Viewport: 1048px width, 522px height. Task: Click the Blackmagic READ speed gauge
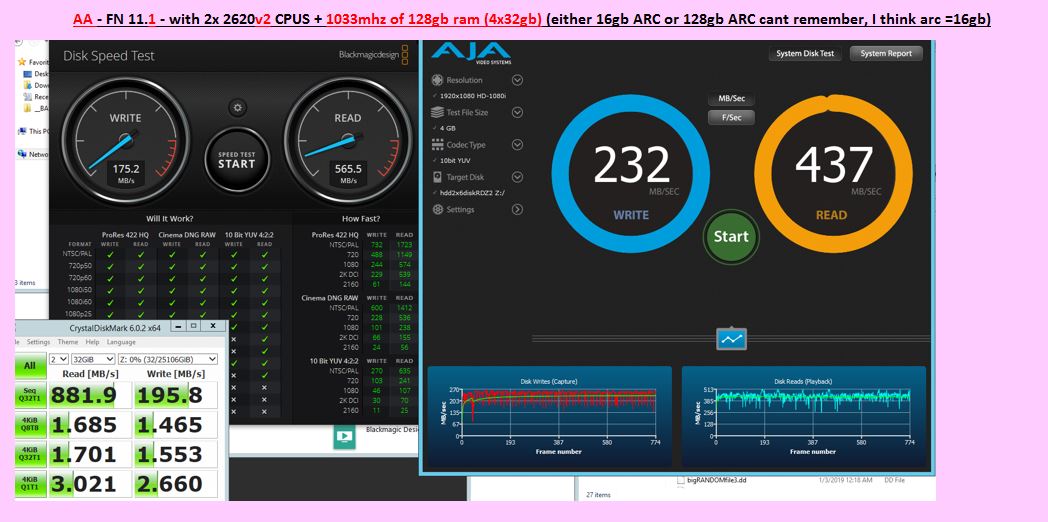click(x=348, y=142)
